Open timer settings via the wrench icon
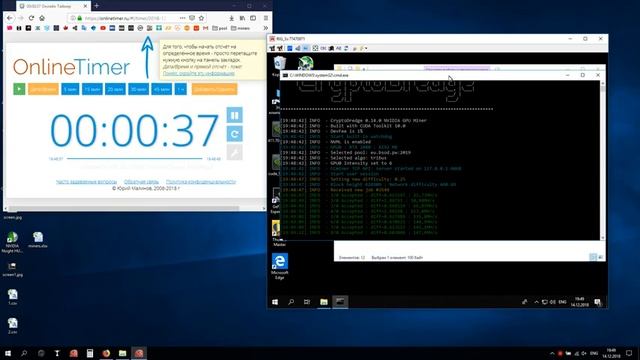Viewport: 640px width, 360px height. point(235,153)
